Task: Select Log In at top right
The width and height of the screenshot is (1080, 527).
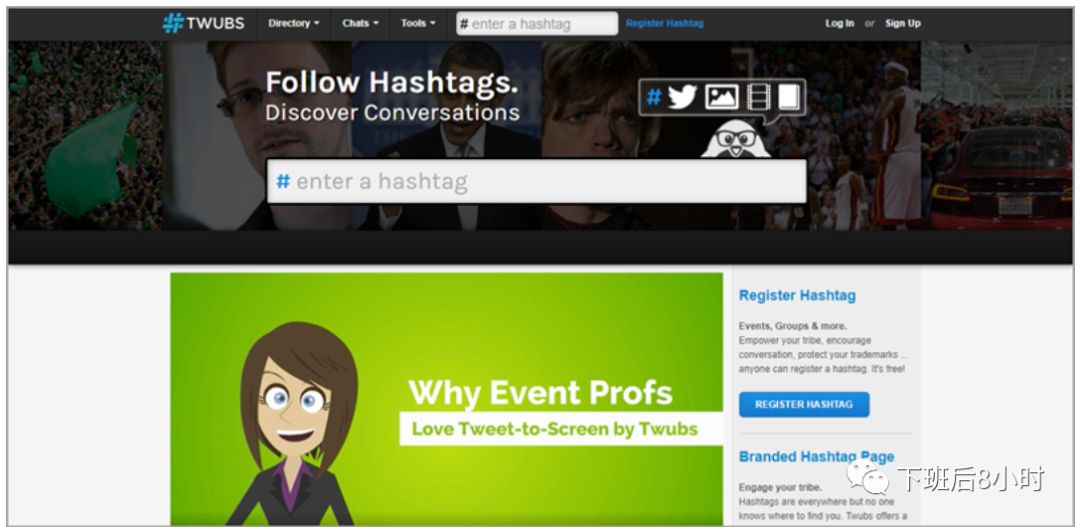Action: click(840, 23)
